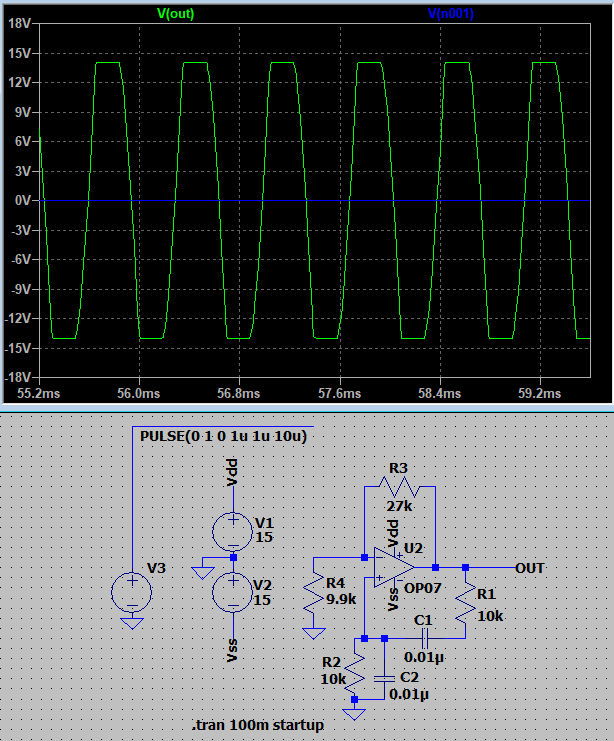Click the OUT net label
Screen dimensions: 614x741
[x=530, y=567]
